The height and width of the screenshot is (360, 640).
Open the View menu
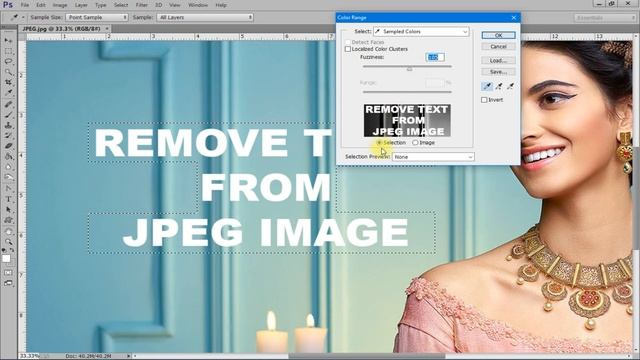pos(175,5)
